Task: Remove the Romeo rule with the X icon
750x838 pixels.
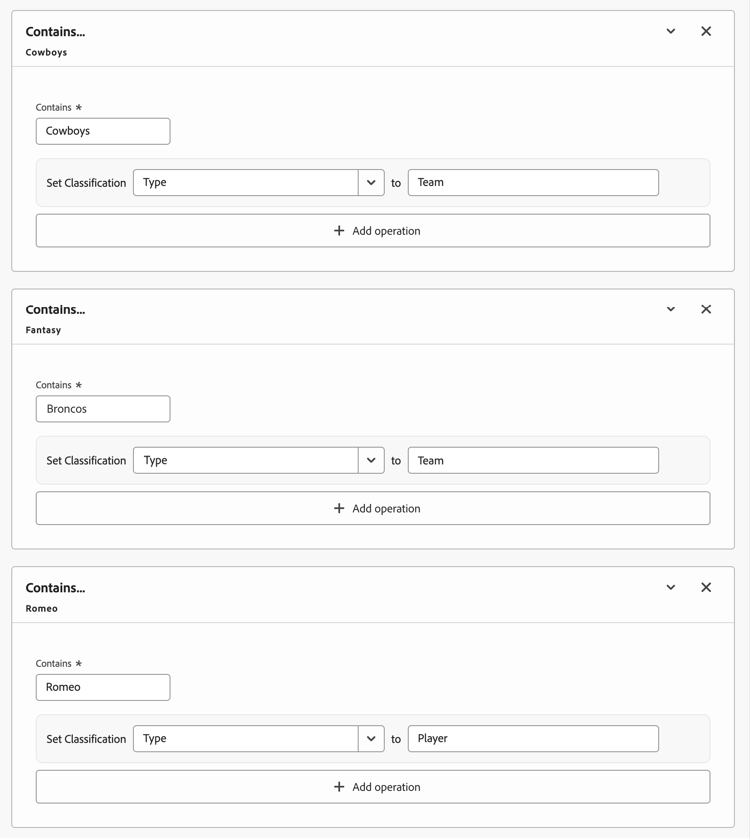Action: [706, 587]
